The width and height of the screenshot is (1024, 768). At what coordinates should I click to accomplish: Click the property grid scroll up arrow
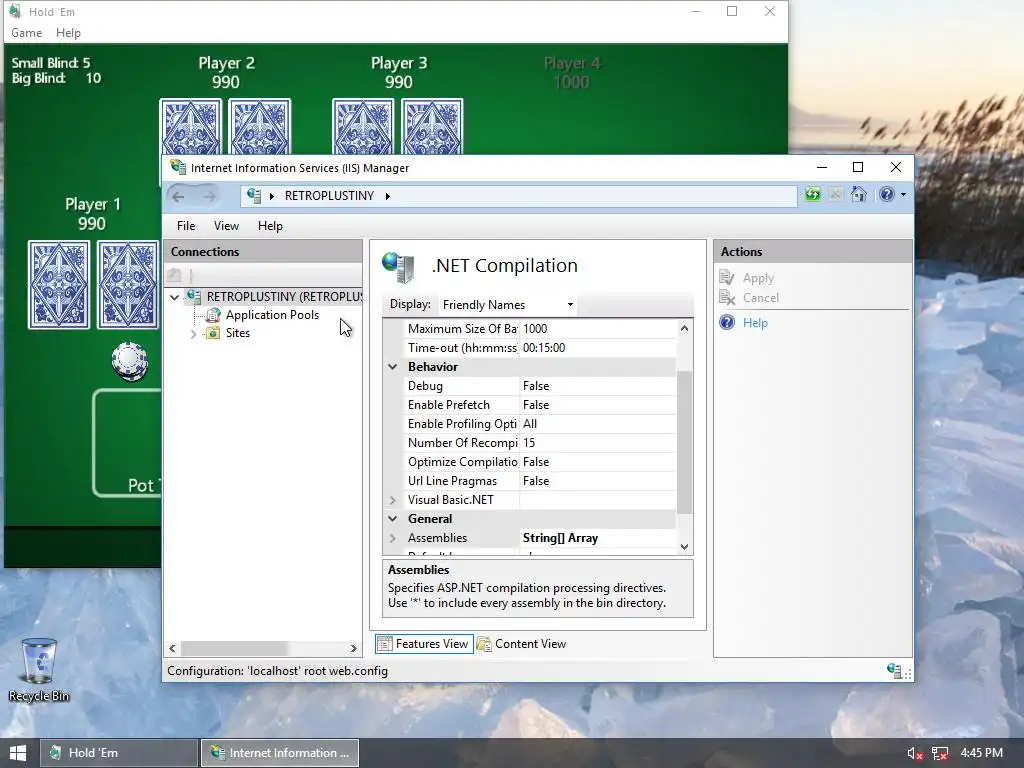click(x=684, y=328)
